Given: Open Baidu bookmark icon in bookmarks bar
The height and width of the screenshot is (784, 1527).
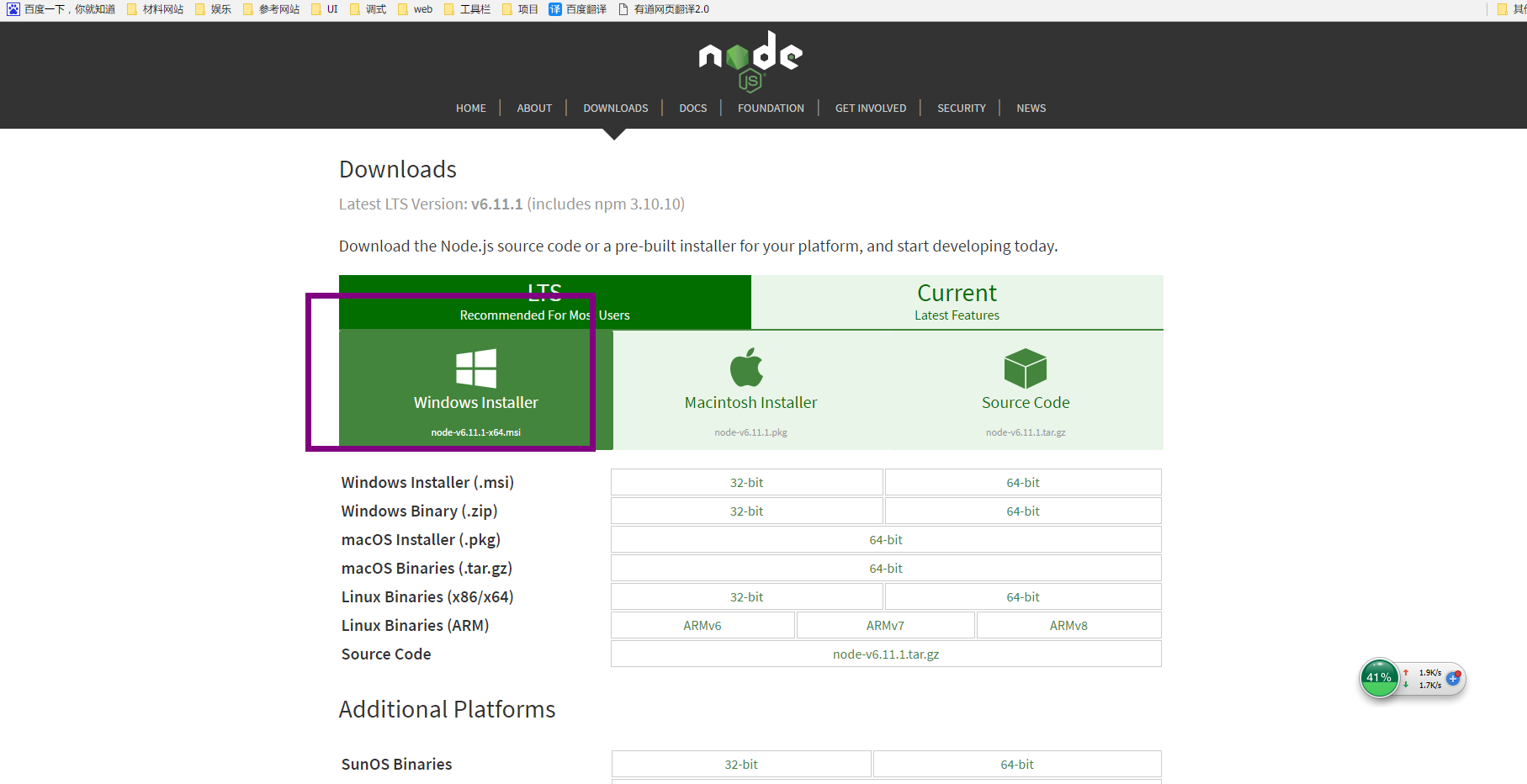Looking at the screenshot, I should (x=13, y=9).
